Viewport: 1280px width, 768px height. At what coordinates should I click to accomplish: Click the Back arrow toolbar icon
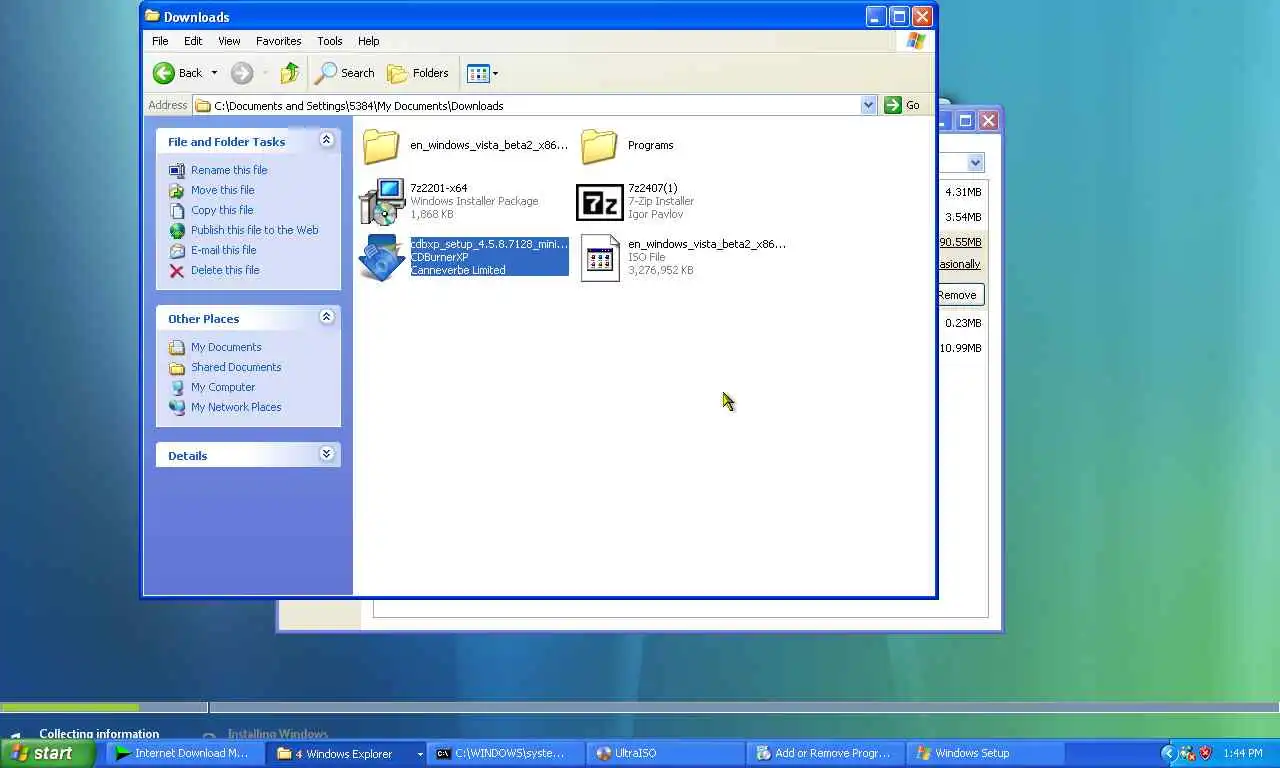[164, 73]
